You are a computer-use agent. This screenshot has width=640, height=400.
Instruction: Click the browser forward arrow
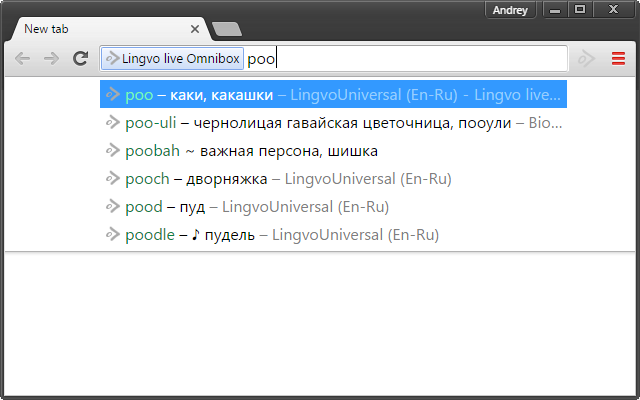(51, 59)
